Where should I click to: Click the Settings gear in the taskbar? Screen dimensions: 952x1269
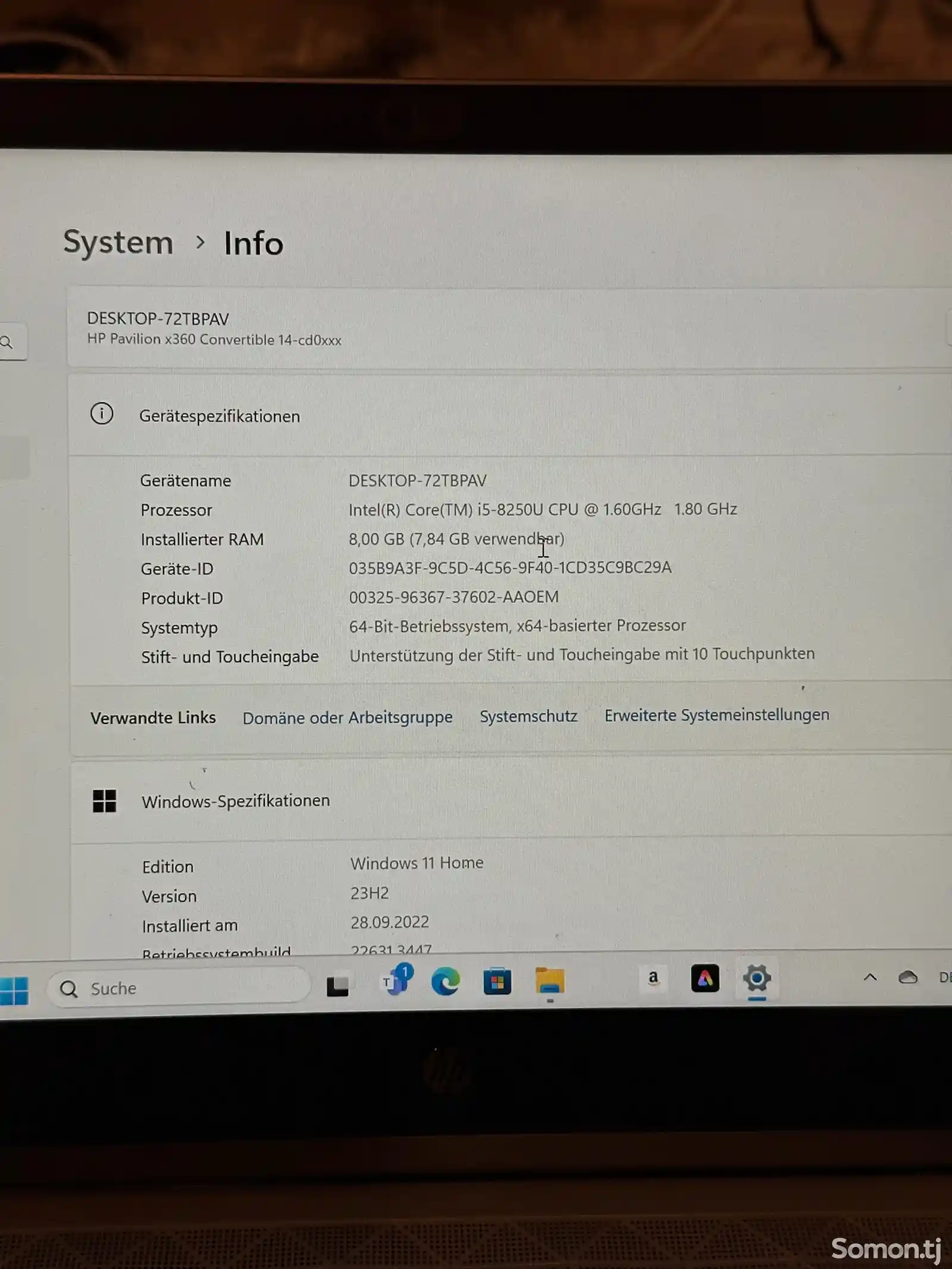point(757,978)
